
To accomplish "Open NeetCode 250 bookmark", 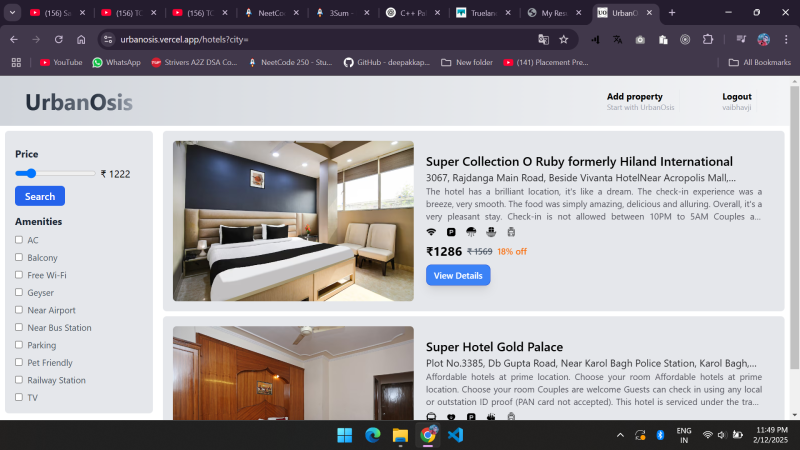I will [x=290, y=62].
